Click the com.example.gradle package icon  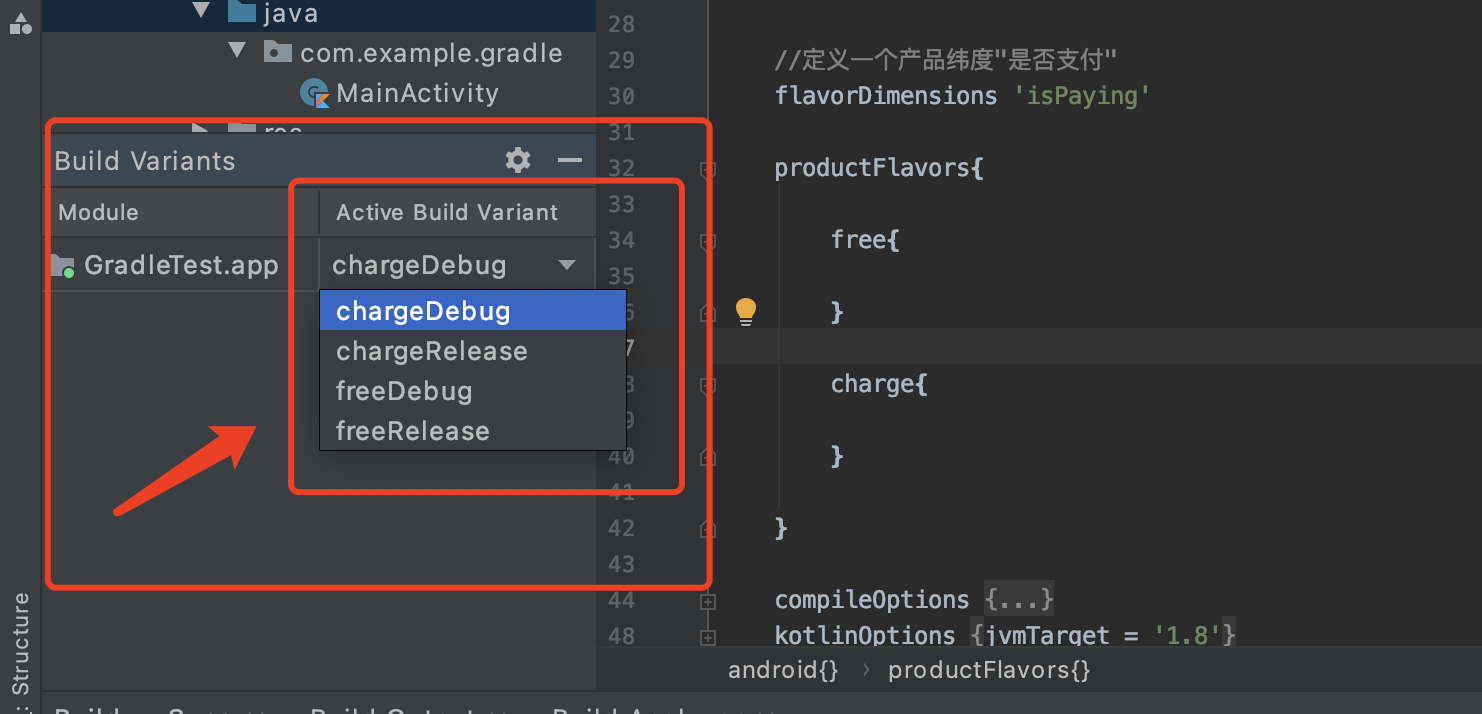tap(278, 52)
